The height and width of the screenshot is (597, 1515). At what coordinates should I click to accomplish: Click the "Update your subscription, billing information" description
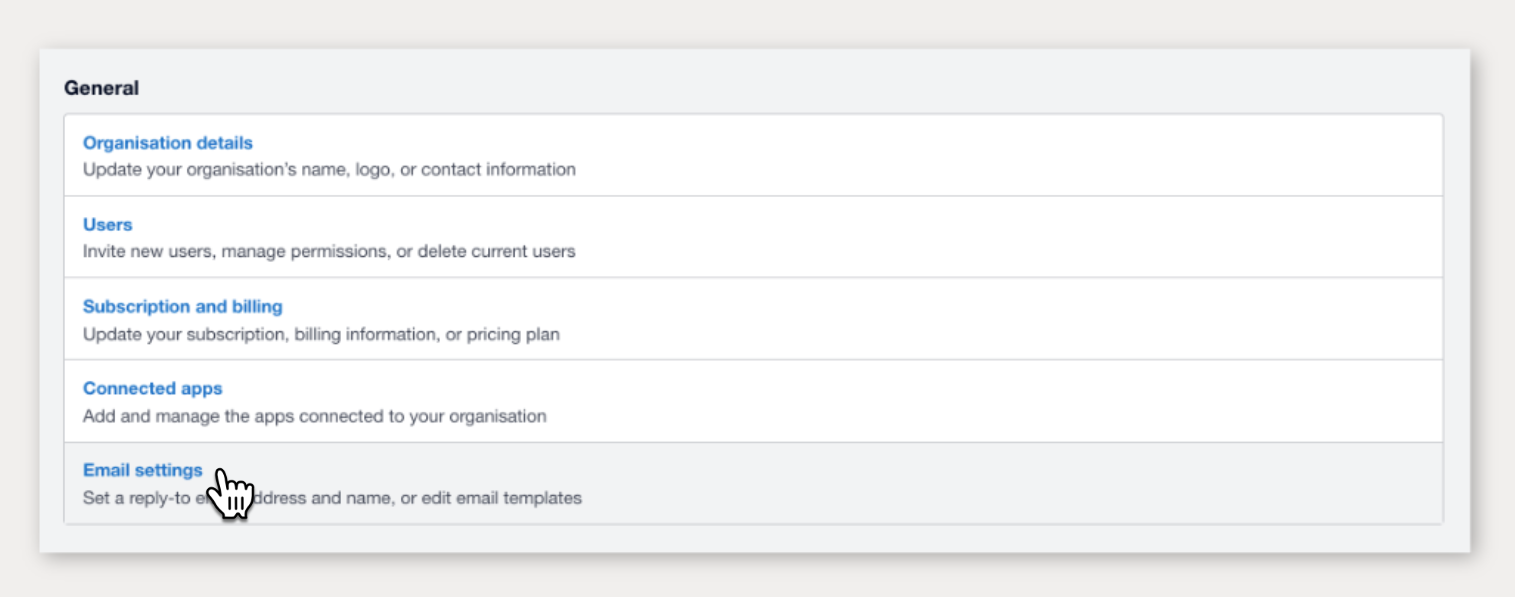tap(260, 334)
